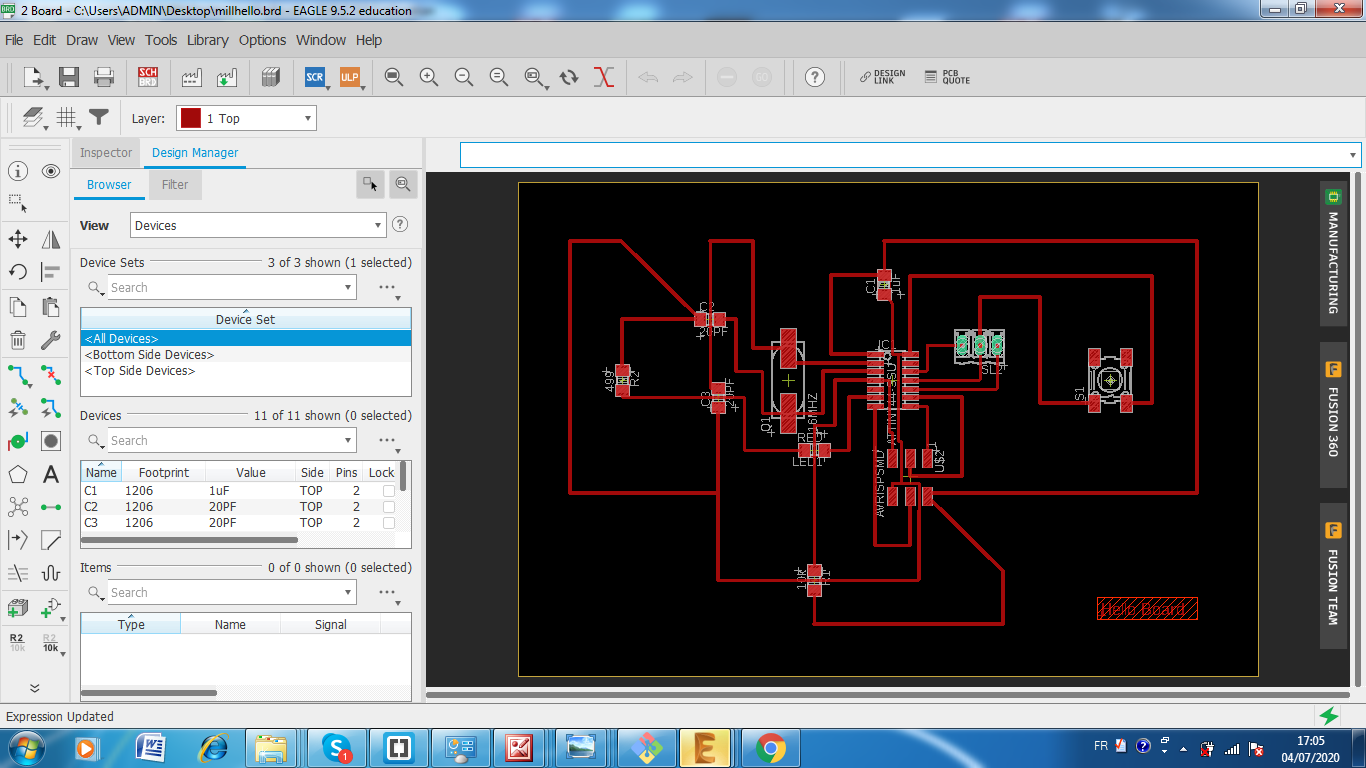This screenshot has height=768, width=1366.
Task: Click the Filter button in Design Manager
Action: (175, 185)
